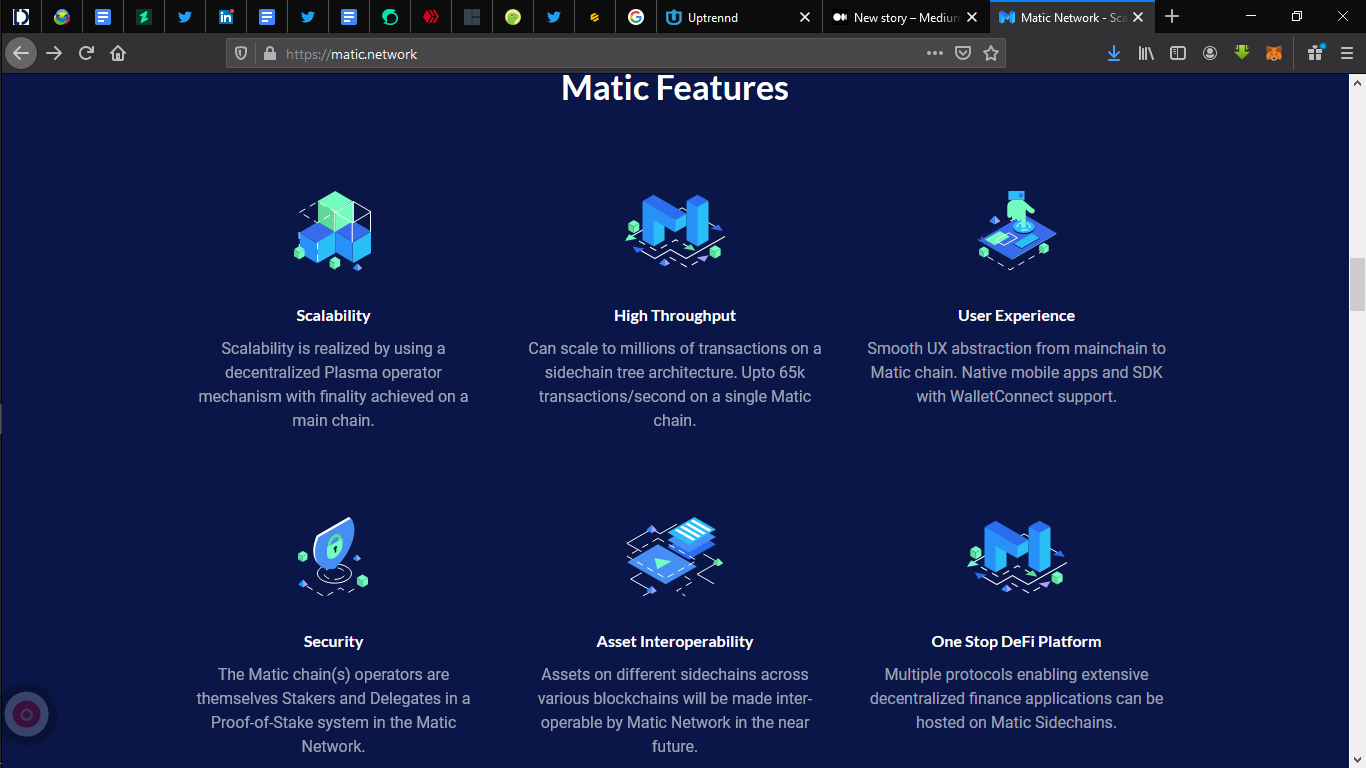Image resolution: width=1366 pixels, height=768 pixels.
Task: Switch to the green gecko pinned tab
Action: pyautogui.click(x=513, y=17)
